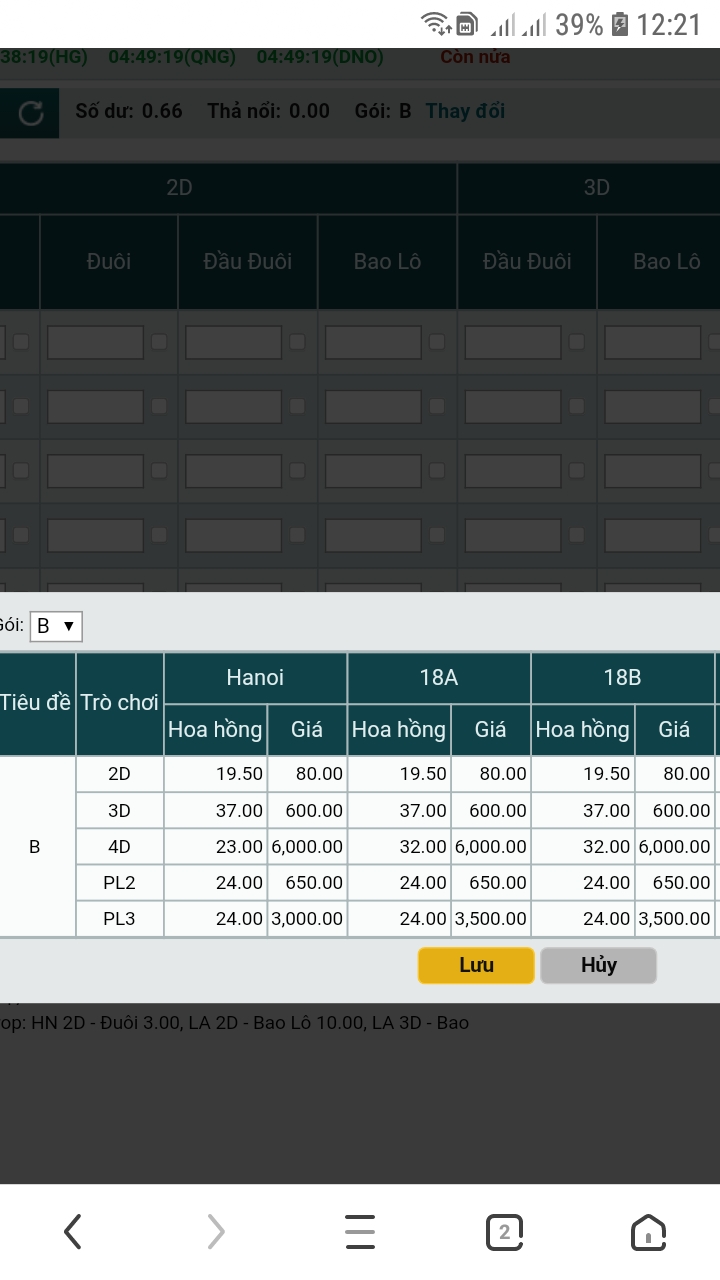Tap the browser back arrow
Viewport: 720px width, 1280px height.
73,1232
